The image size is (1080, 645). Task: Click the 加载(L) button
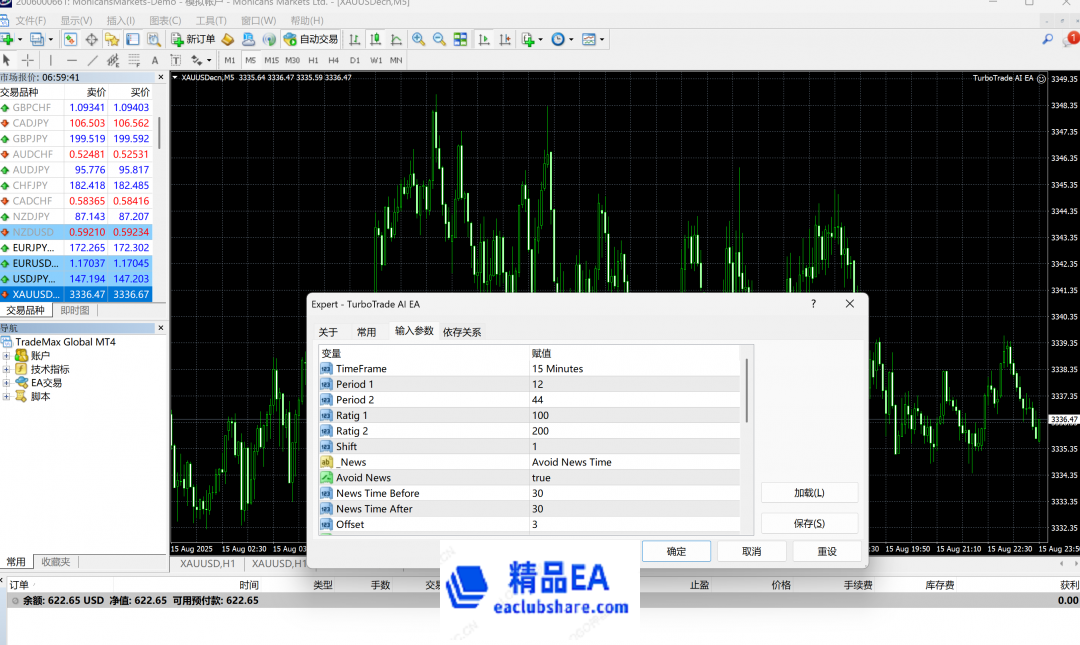[x=809, y=493]
